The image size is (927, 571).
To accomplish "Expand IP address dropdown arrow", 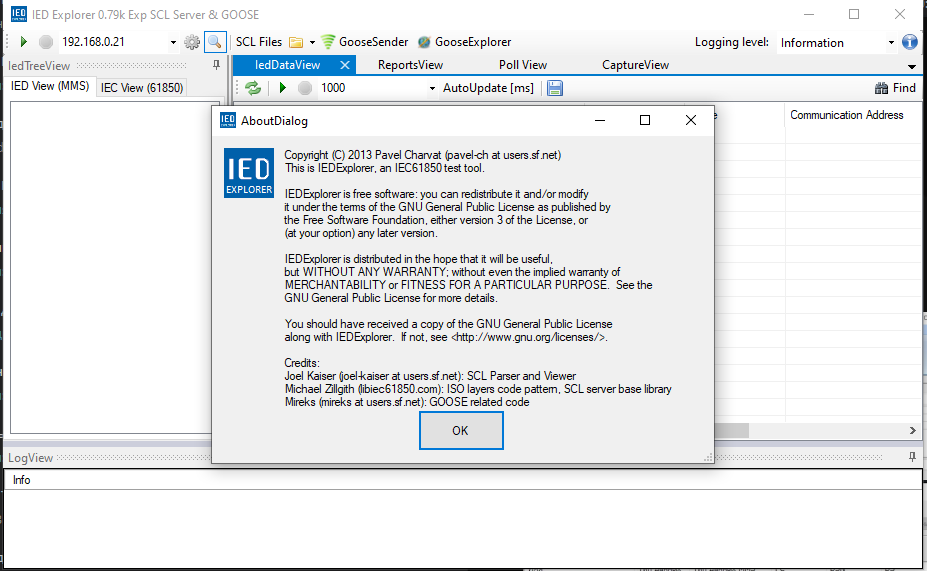I will pyautogui.click(x=173, y=43).
